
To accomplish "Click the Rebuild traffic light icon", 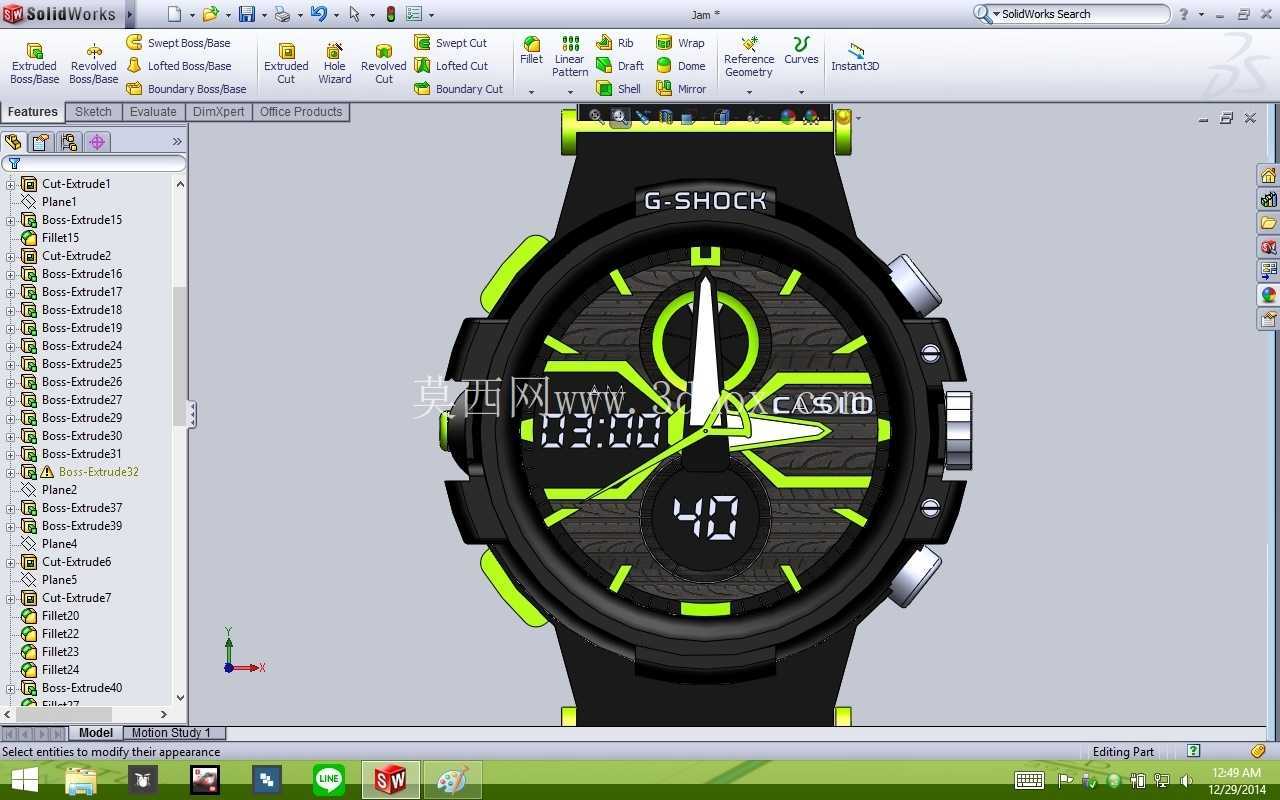I will (390, 14).
